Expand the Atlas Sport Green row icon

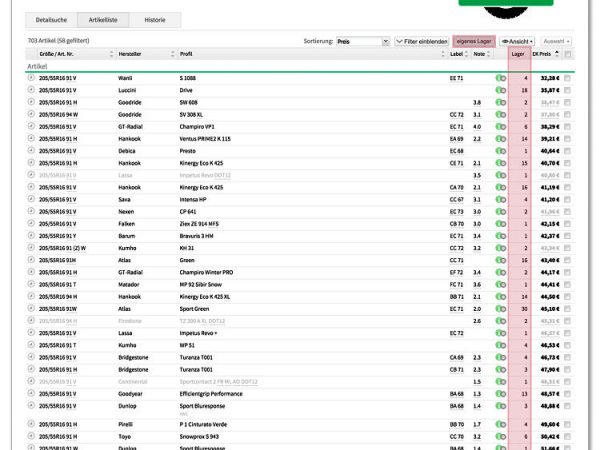(x=31, y=308)
